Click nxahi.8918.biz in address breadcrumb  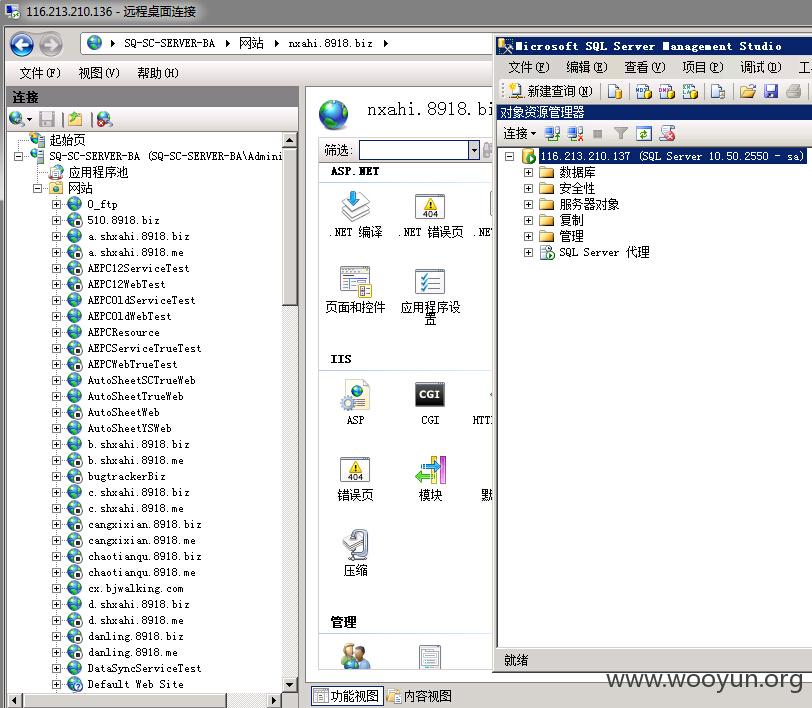point(330,44)
